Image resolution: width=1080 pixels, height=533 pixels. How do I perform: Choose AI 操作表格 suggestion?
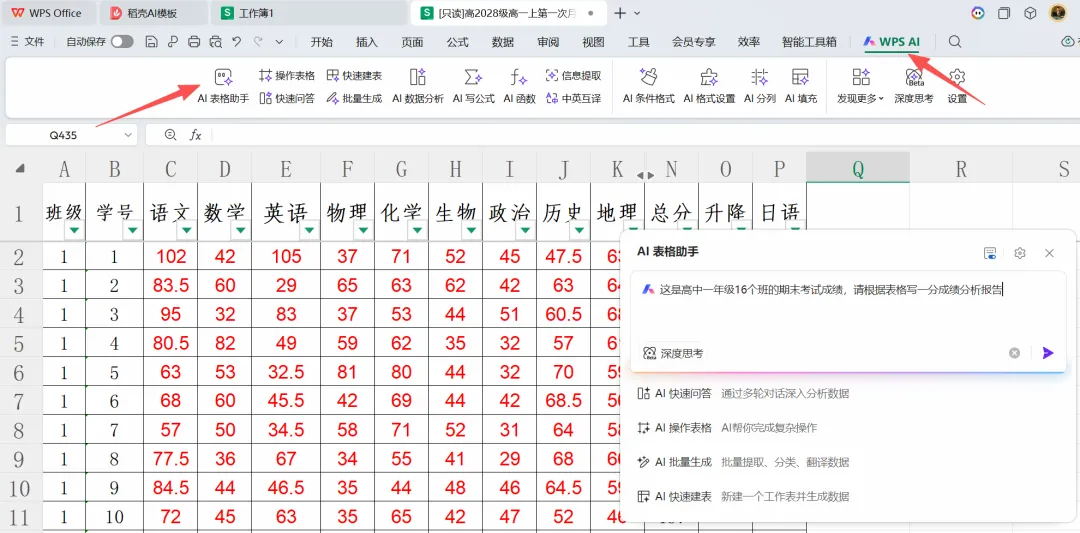[727, 428]
